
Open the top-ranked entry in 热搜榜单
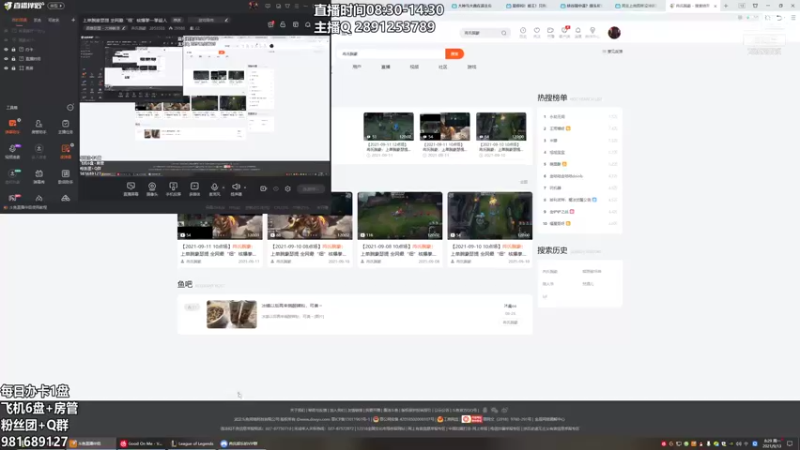click(x=557, y=117)
